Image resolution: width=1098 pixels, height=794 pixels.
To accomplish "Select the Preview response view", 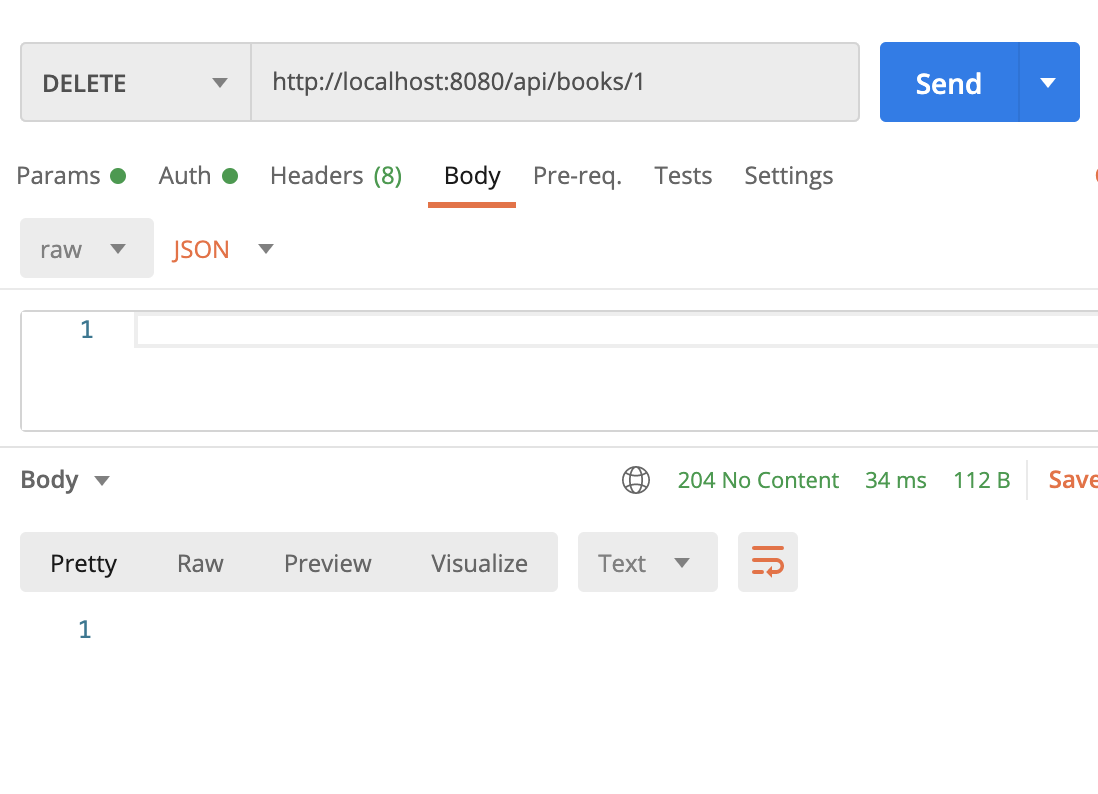I will click(x=328, y=563).
